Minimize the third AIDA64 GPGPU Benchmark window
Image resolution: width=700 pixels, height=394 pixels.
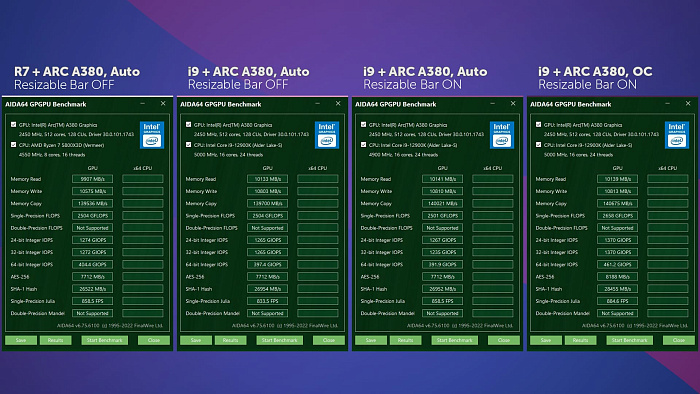pos(492,104)
